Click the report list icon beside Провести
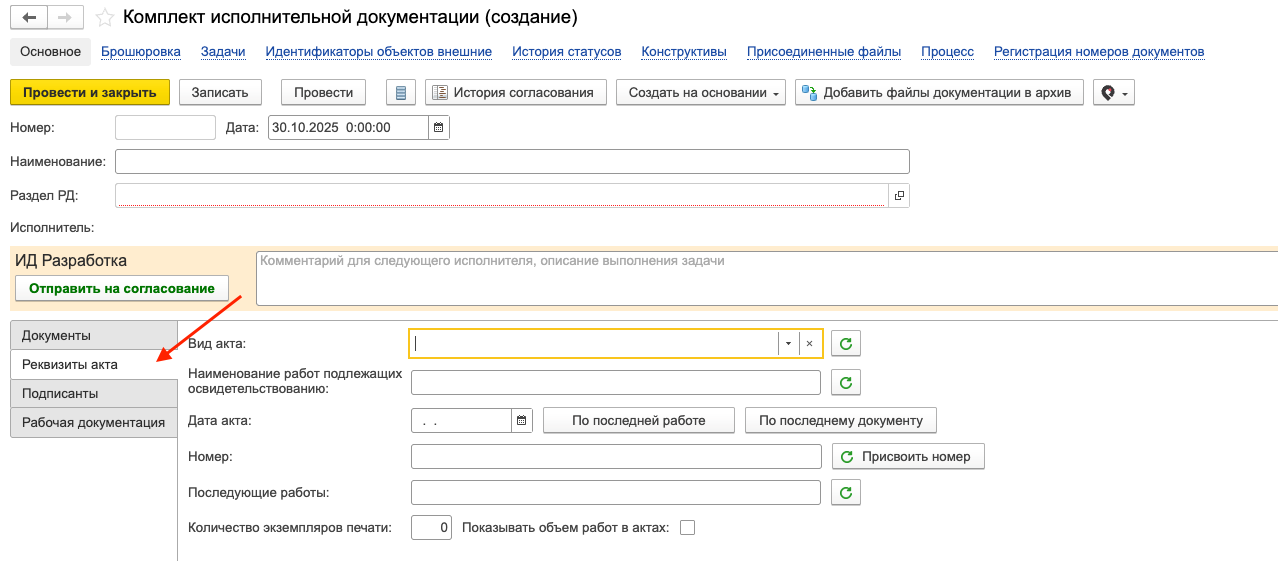Image resolution: width=1278 pixels, height=561 pixels. (x=401, y=93)
